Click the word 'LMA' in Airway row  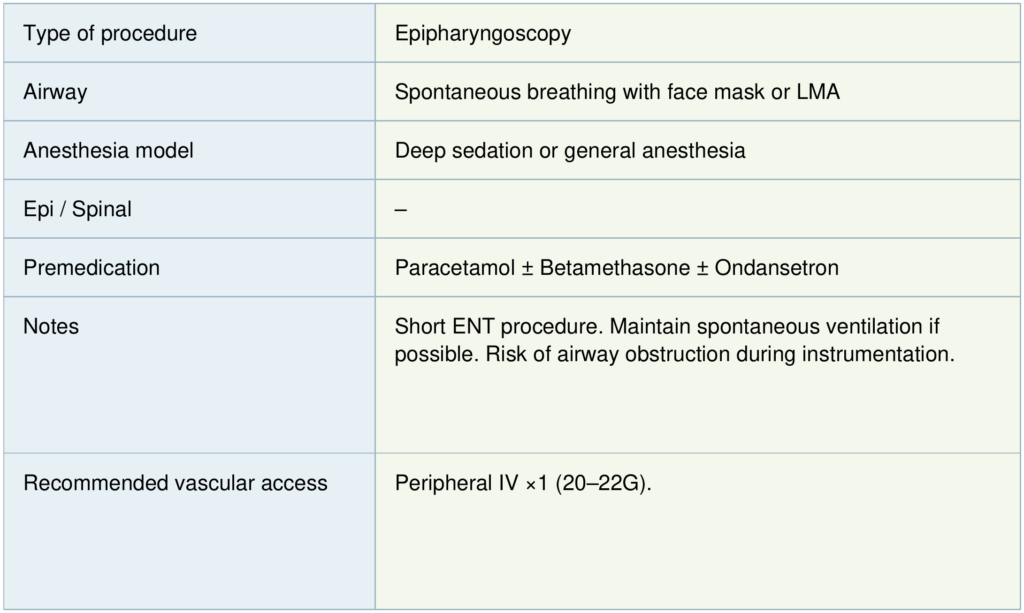[819, 92]
